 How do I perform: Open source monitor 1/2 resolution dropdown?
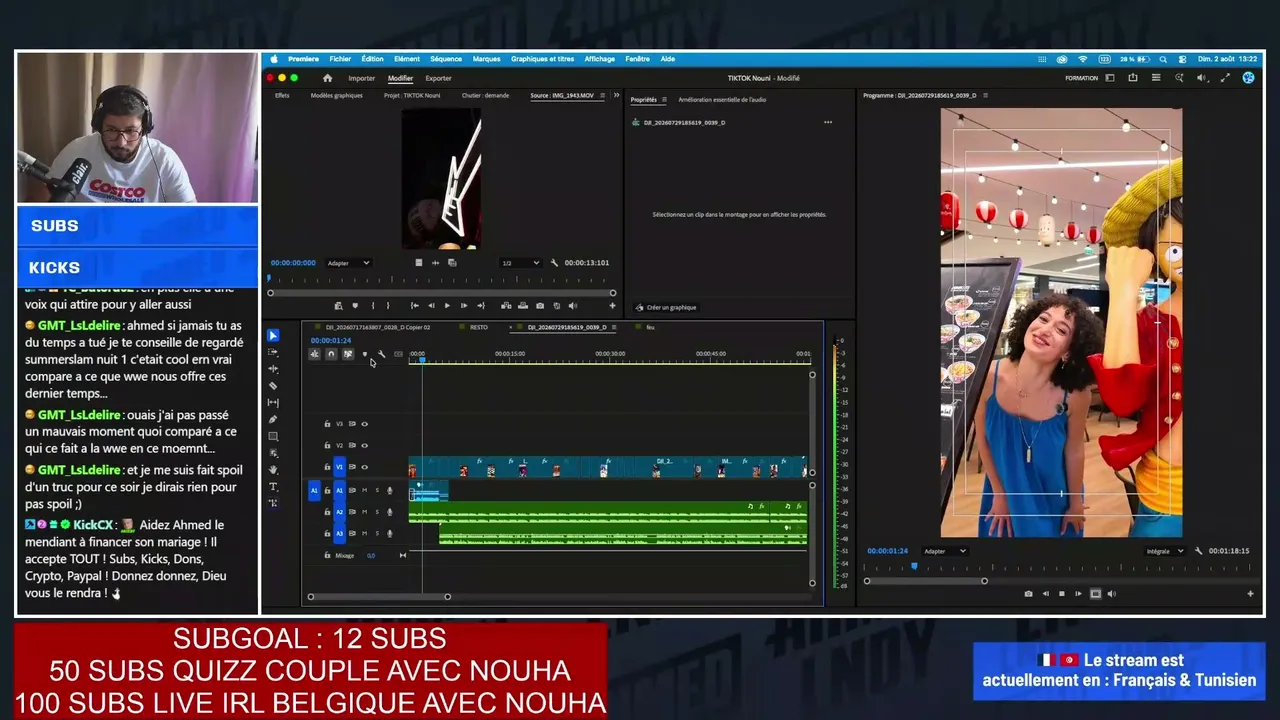pyautogui.click(x=520, y=263)
